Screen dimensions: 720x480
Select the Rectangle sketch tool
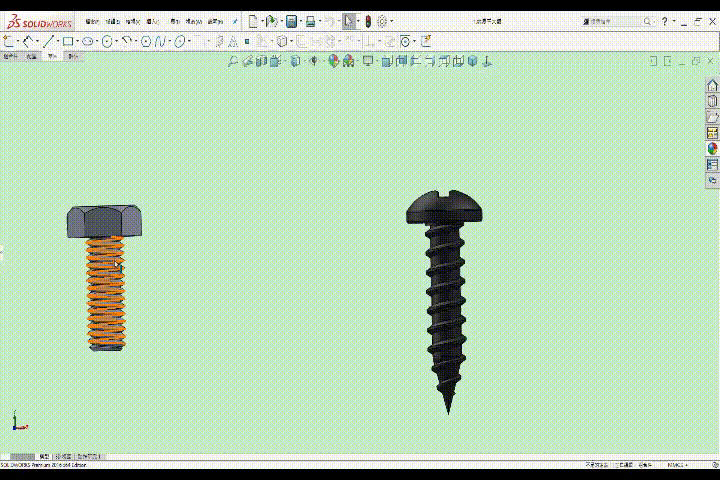point(67,41)
